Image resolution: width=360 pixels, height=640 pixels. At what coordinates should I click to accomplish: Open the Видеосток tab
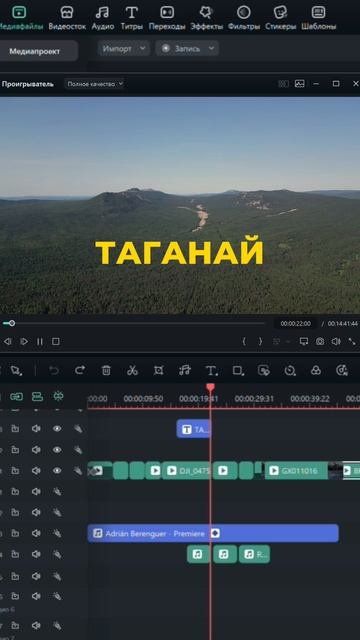point(67,18)
